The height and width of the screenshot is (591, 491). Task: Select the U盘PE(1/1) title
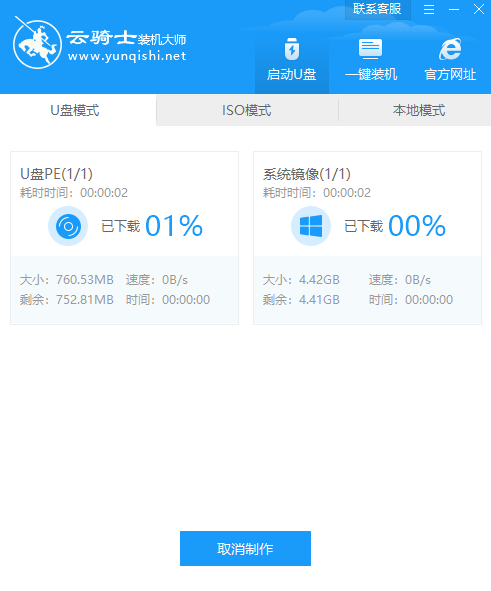[57, 174]
